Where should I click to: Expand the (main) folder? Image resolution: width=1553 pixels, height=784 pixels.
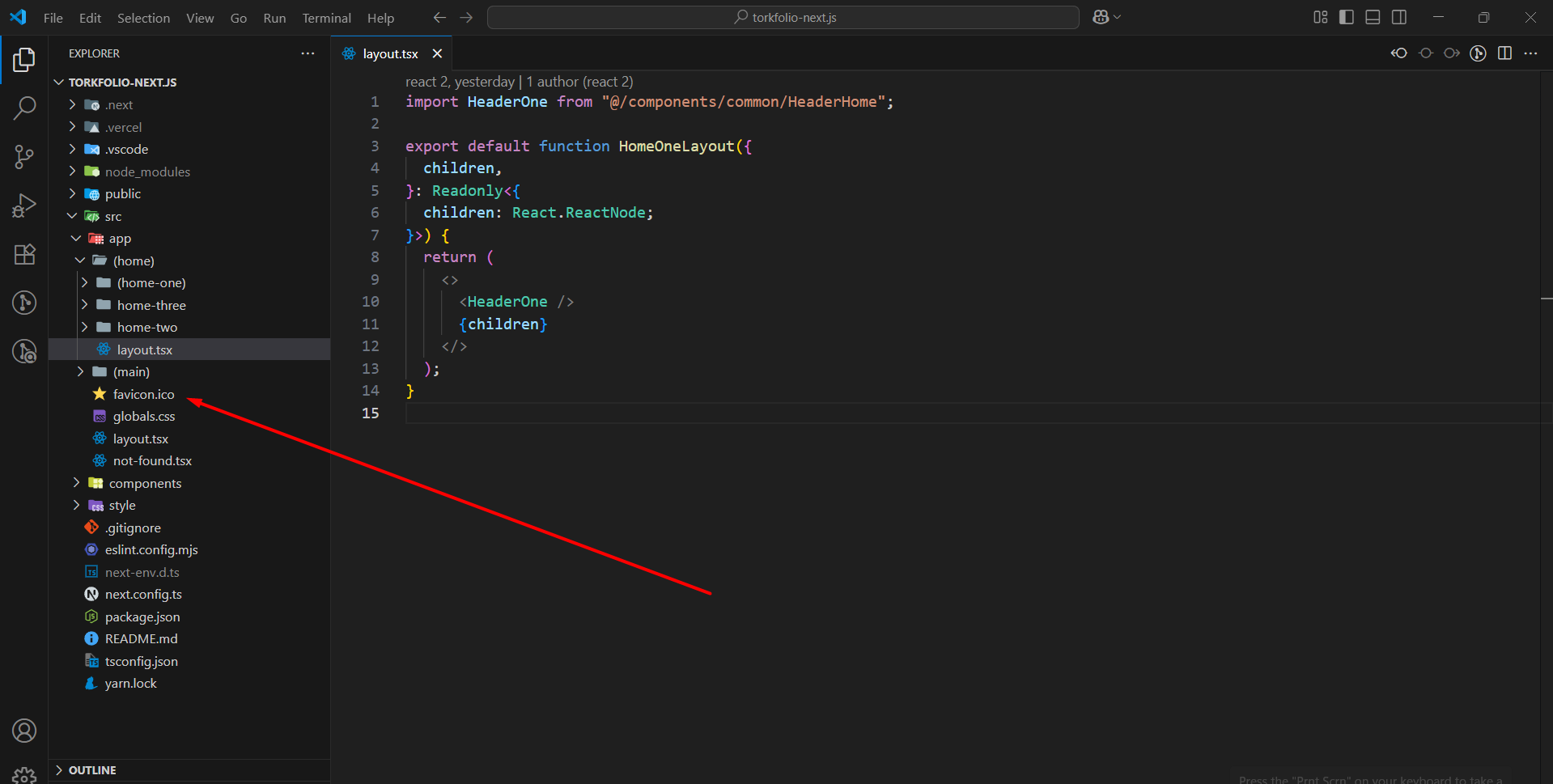(189, 372)
